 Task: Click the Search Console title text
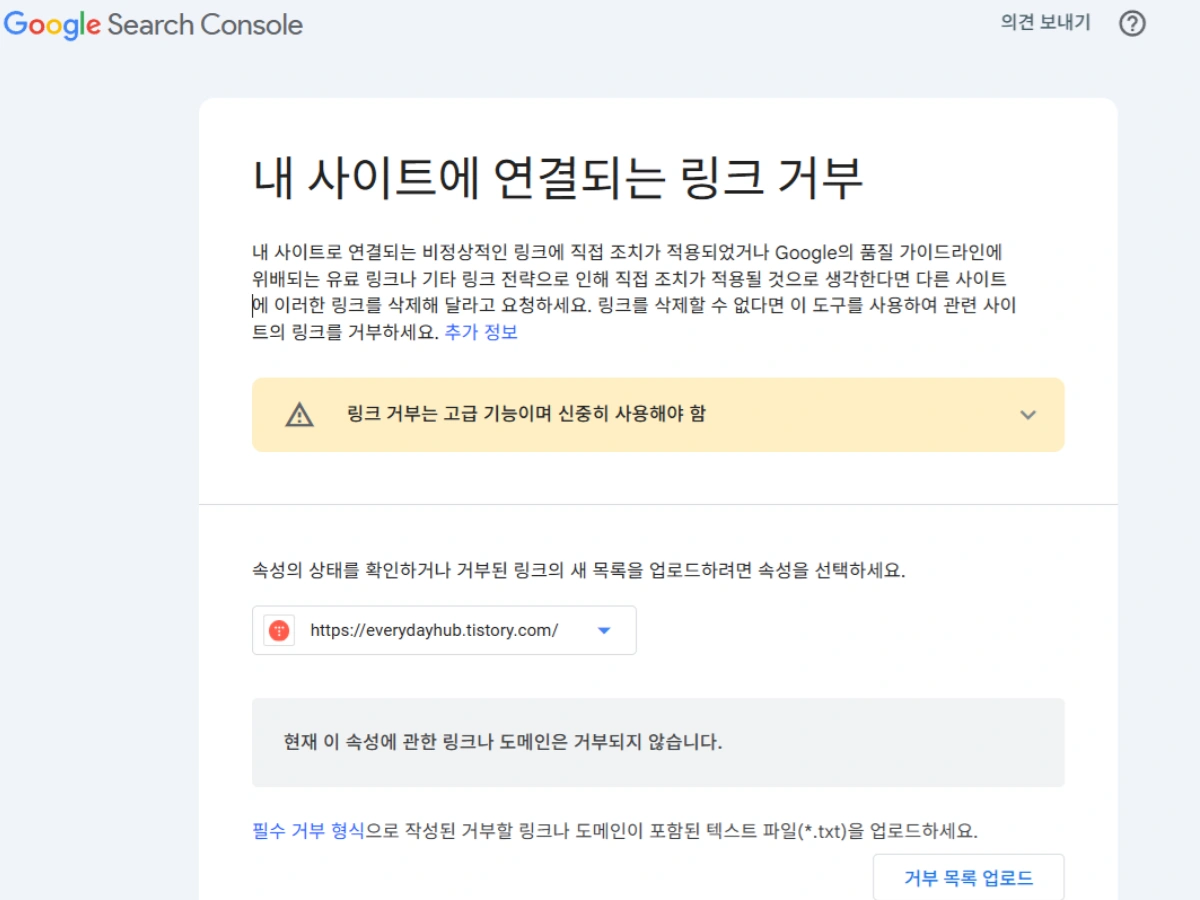point(205,25)
